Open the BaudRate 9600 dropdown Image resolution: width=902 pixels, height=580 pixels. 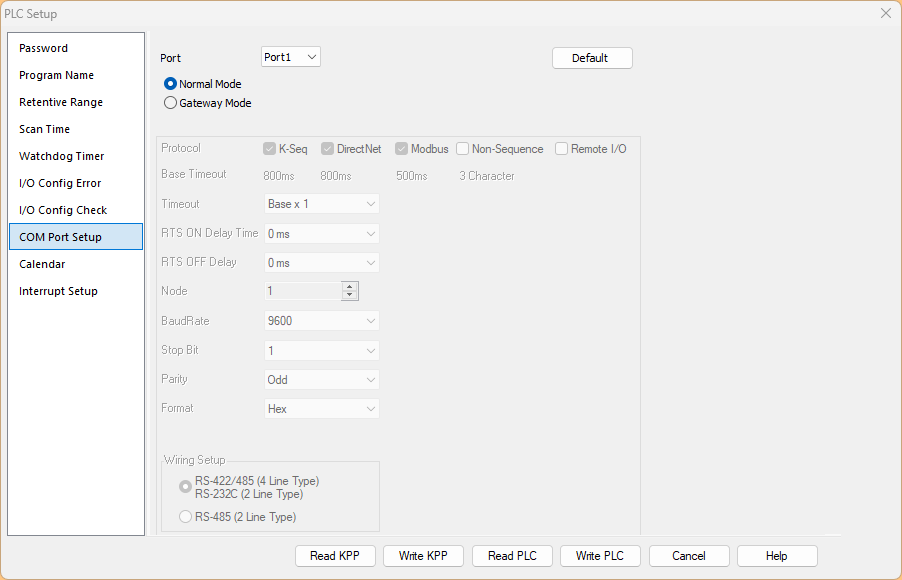[322, 321]
